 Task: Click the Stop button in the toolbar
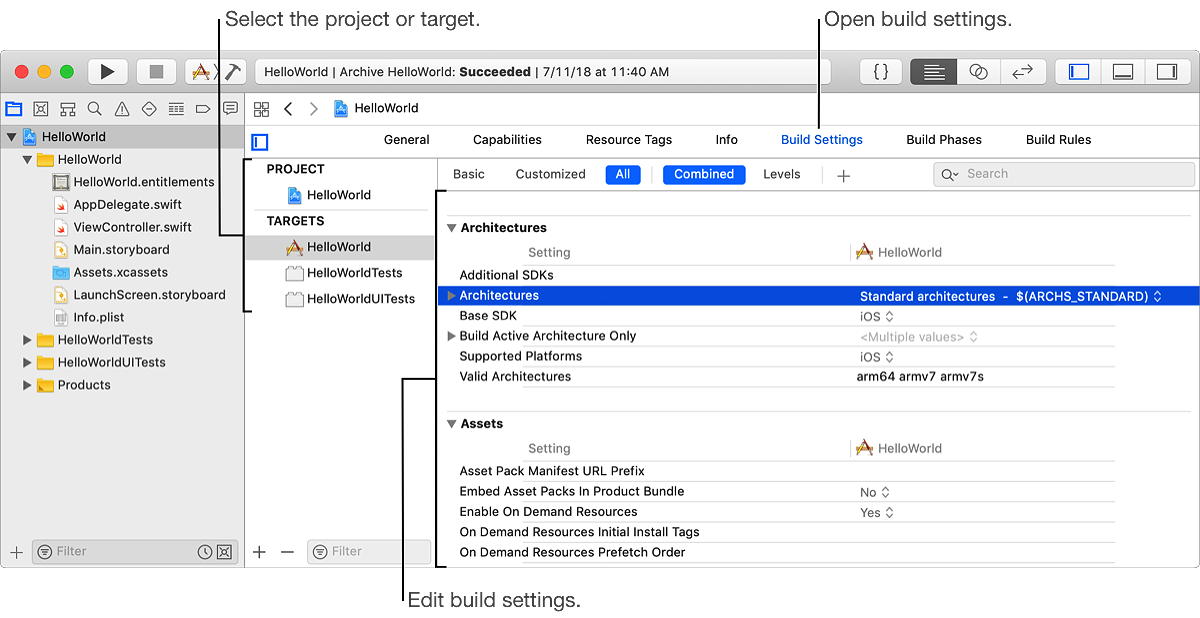156,72
